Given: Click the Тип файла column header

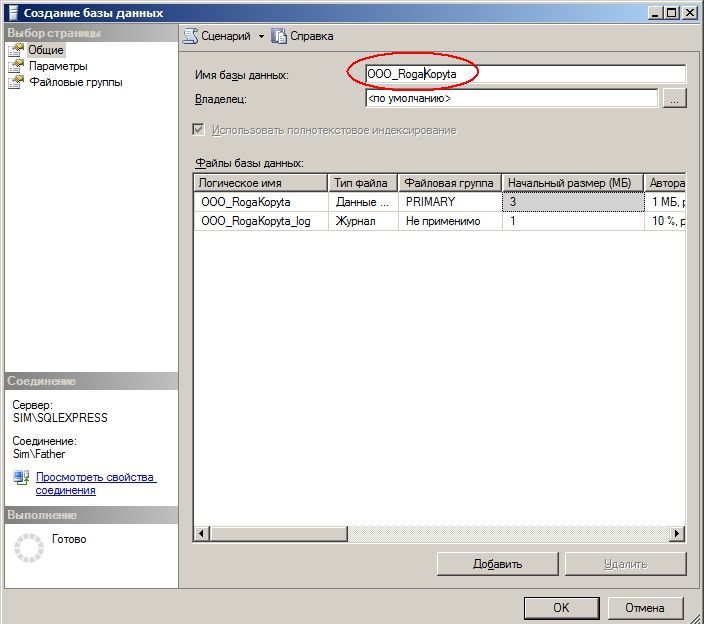Looking at the screenshot, I should click(x=363, y=183).
